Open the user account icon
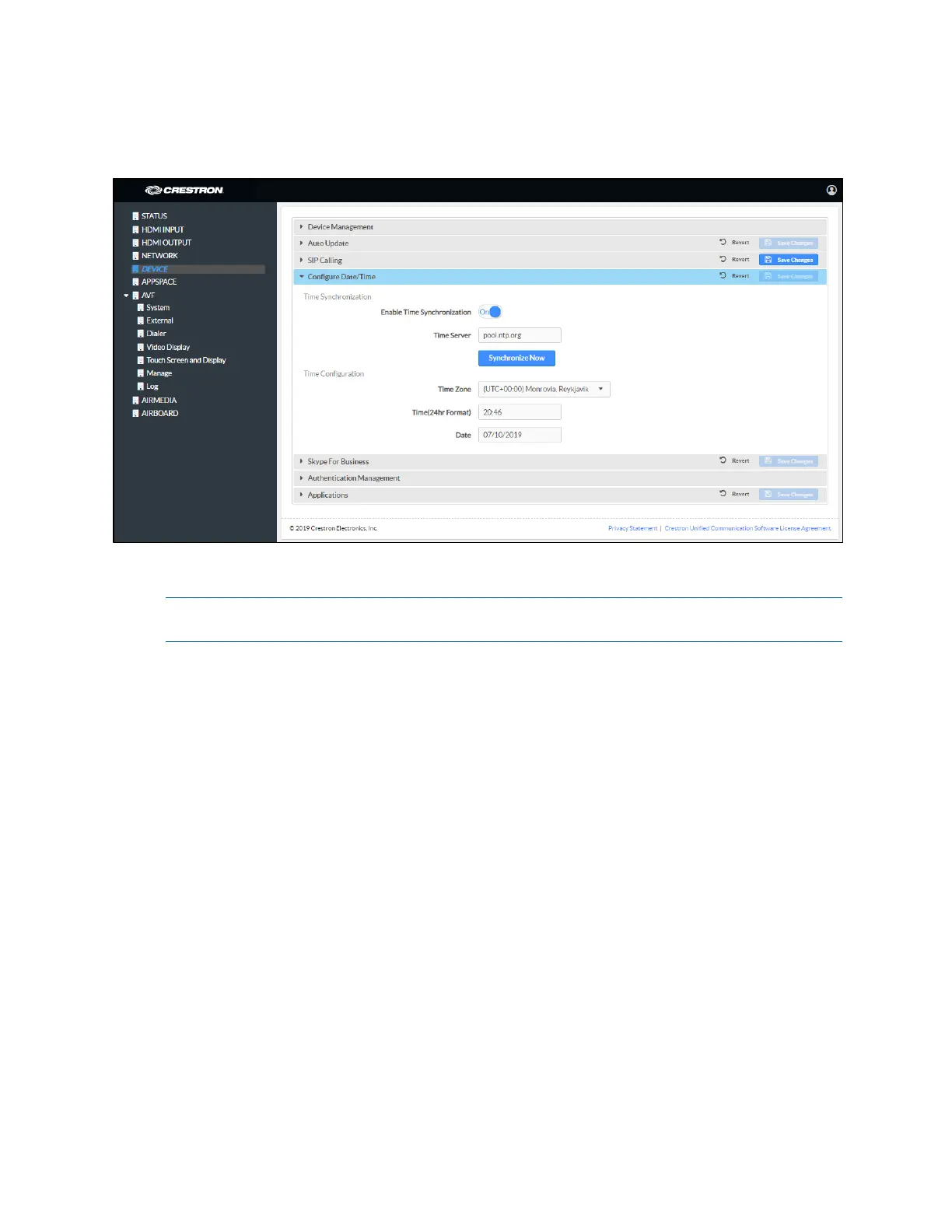 831,190
